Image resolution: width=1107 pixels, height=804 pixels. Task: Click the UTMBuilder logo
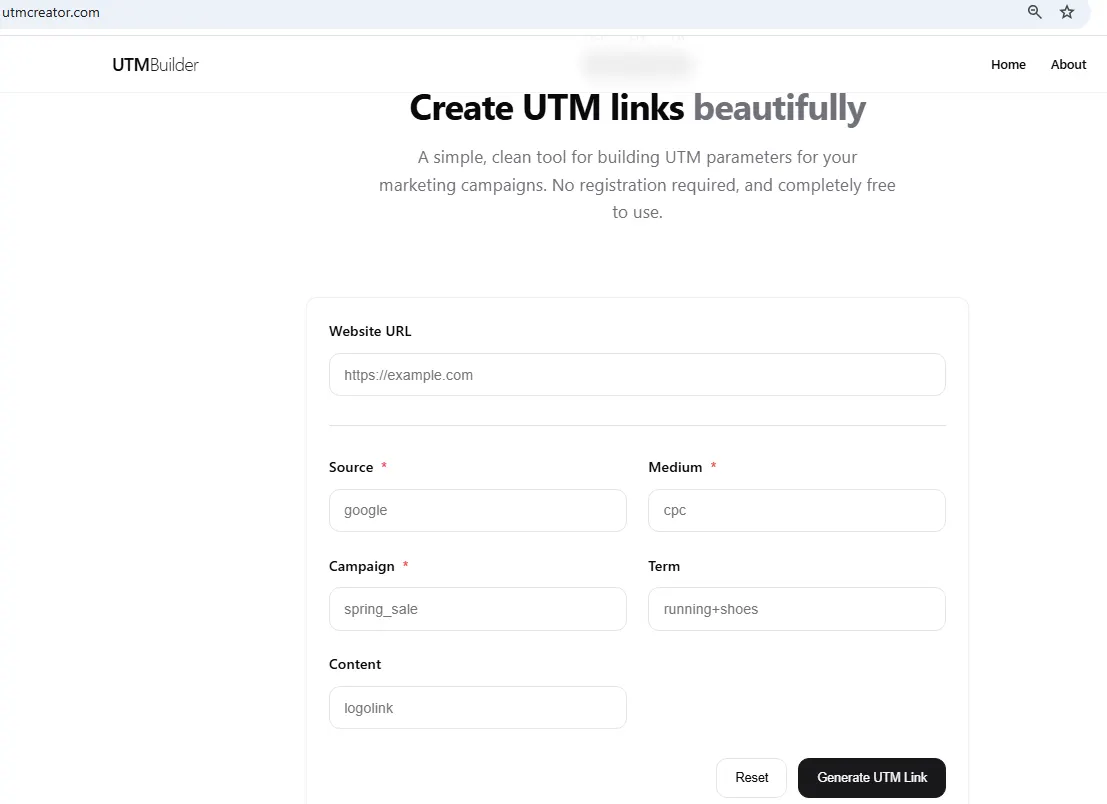(155, 64)
